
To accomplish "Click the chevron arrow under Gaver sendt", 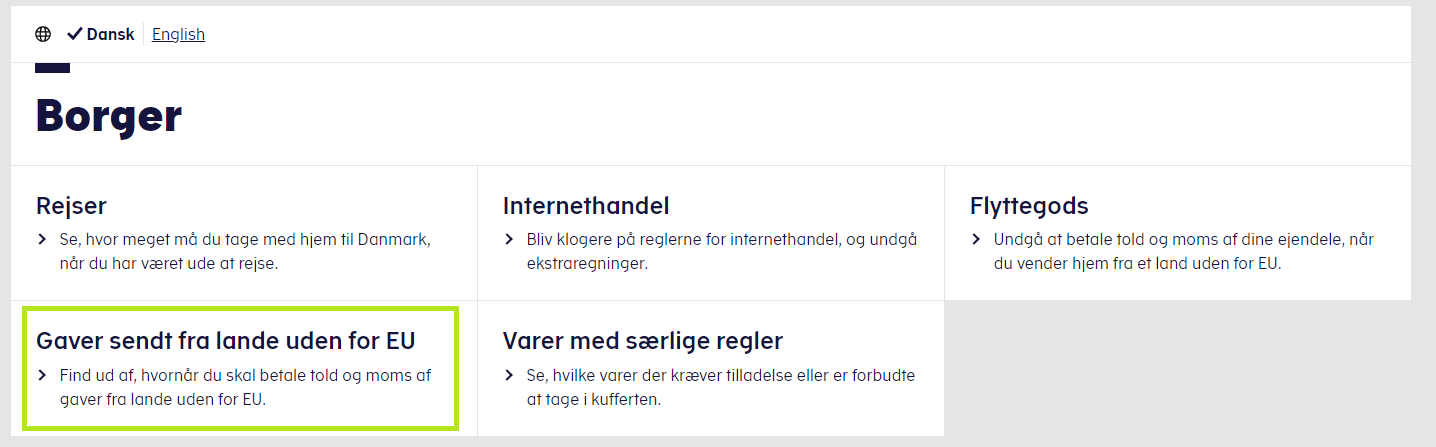I will click(42, 376).
